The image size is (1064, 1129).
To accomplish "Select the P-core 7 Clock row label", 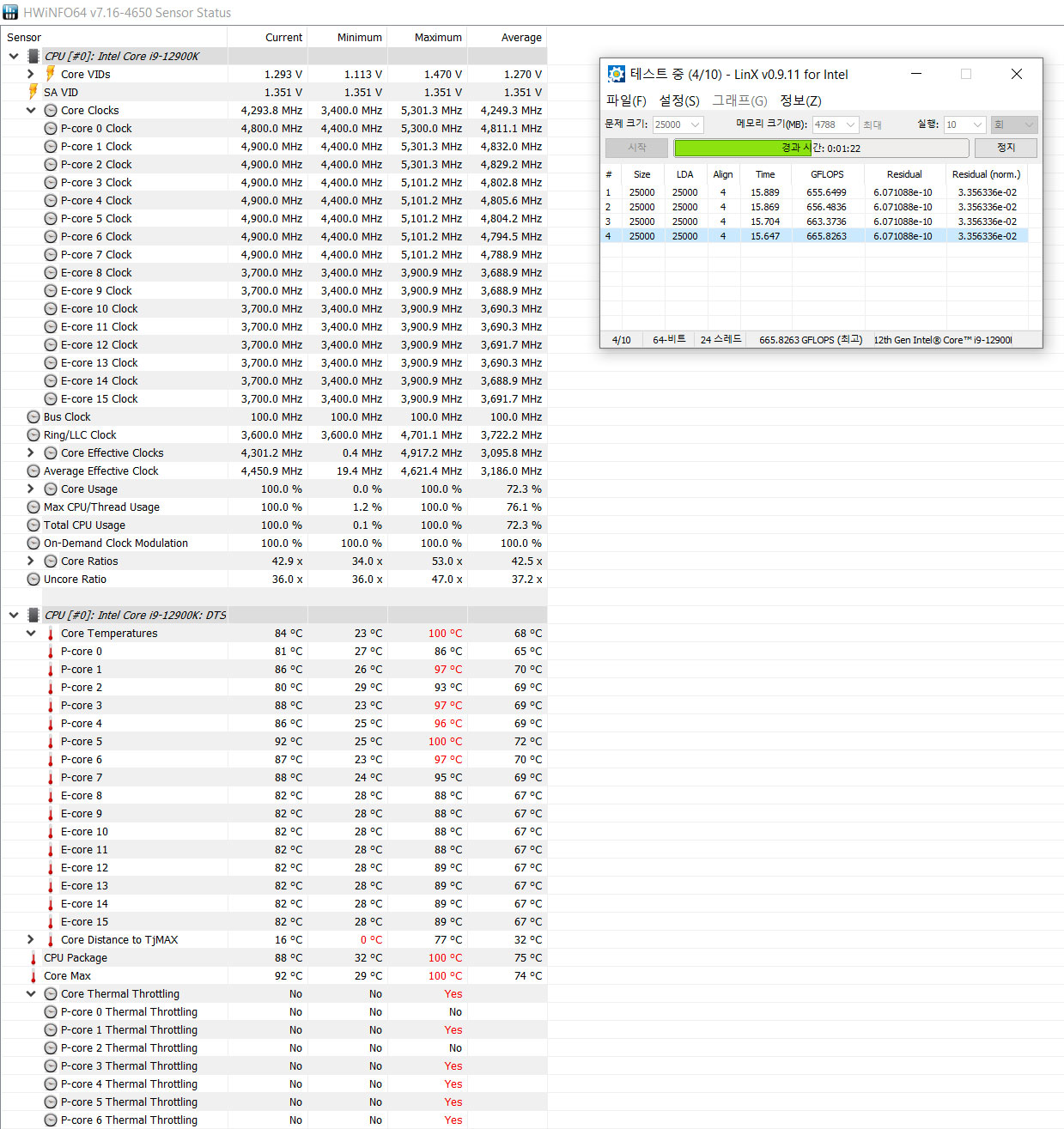I will click(x=96, y=254).
